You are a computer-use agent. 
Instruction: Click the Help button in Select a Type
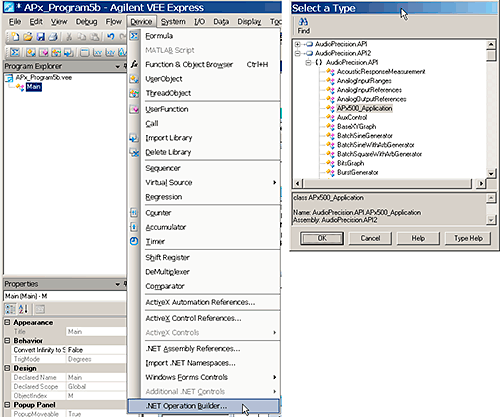tap(418, 238)
